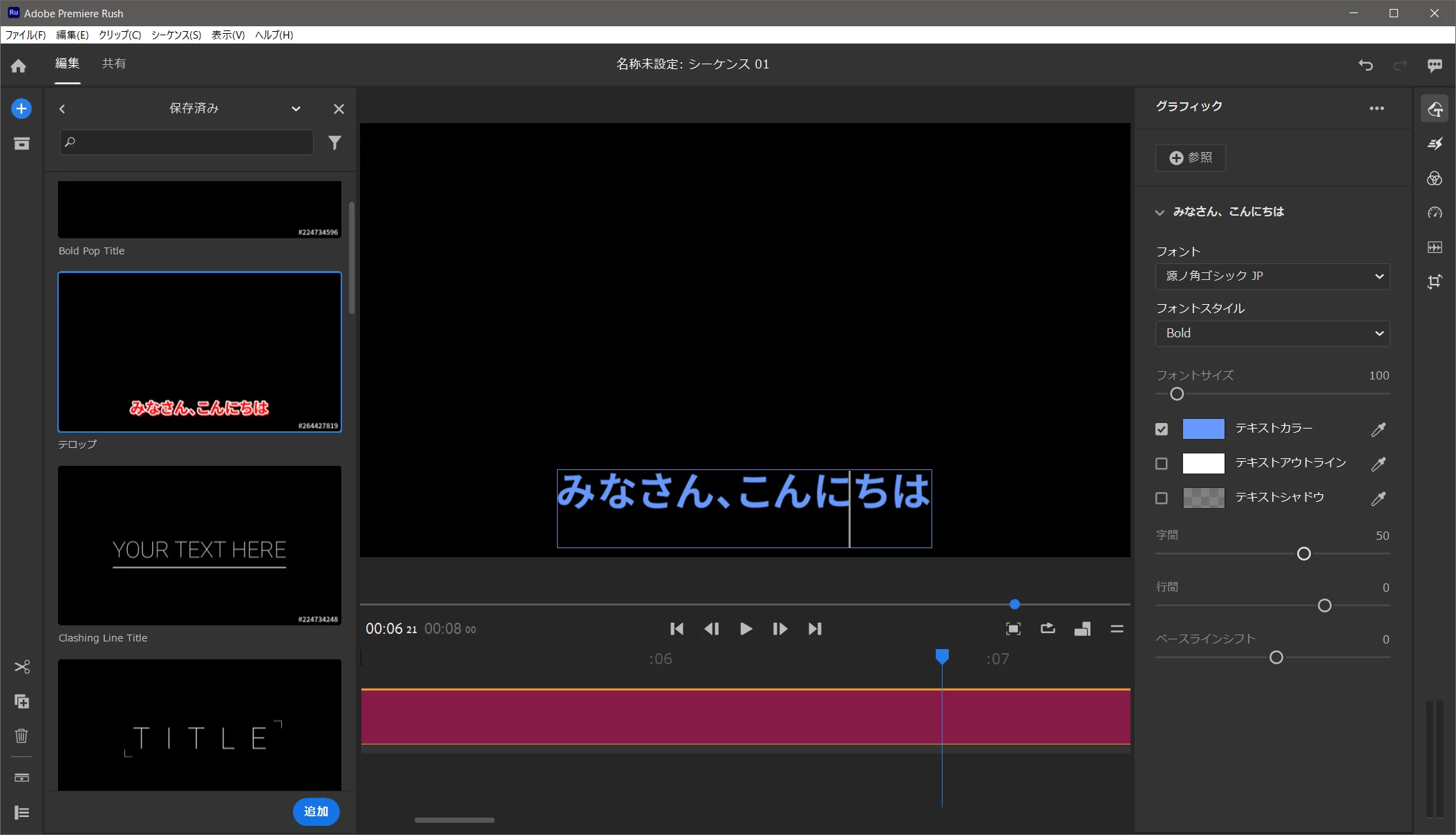
Task: Open the Color panel icon
Action: tap(1435, 178)
